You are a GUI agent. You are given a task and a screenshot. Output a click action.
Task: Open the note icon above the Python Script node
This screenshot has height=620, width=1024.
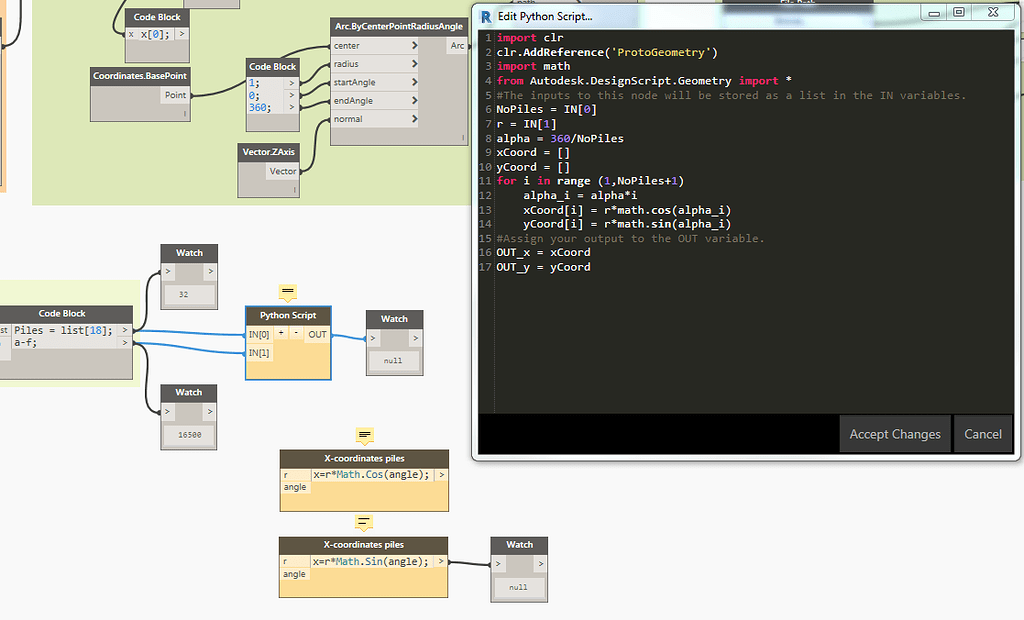pos(289,292)
